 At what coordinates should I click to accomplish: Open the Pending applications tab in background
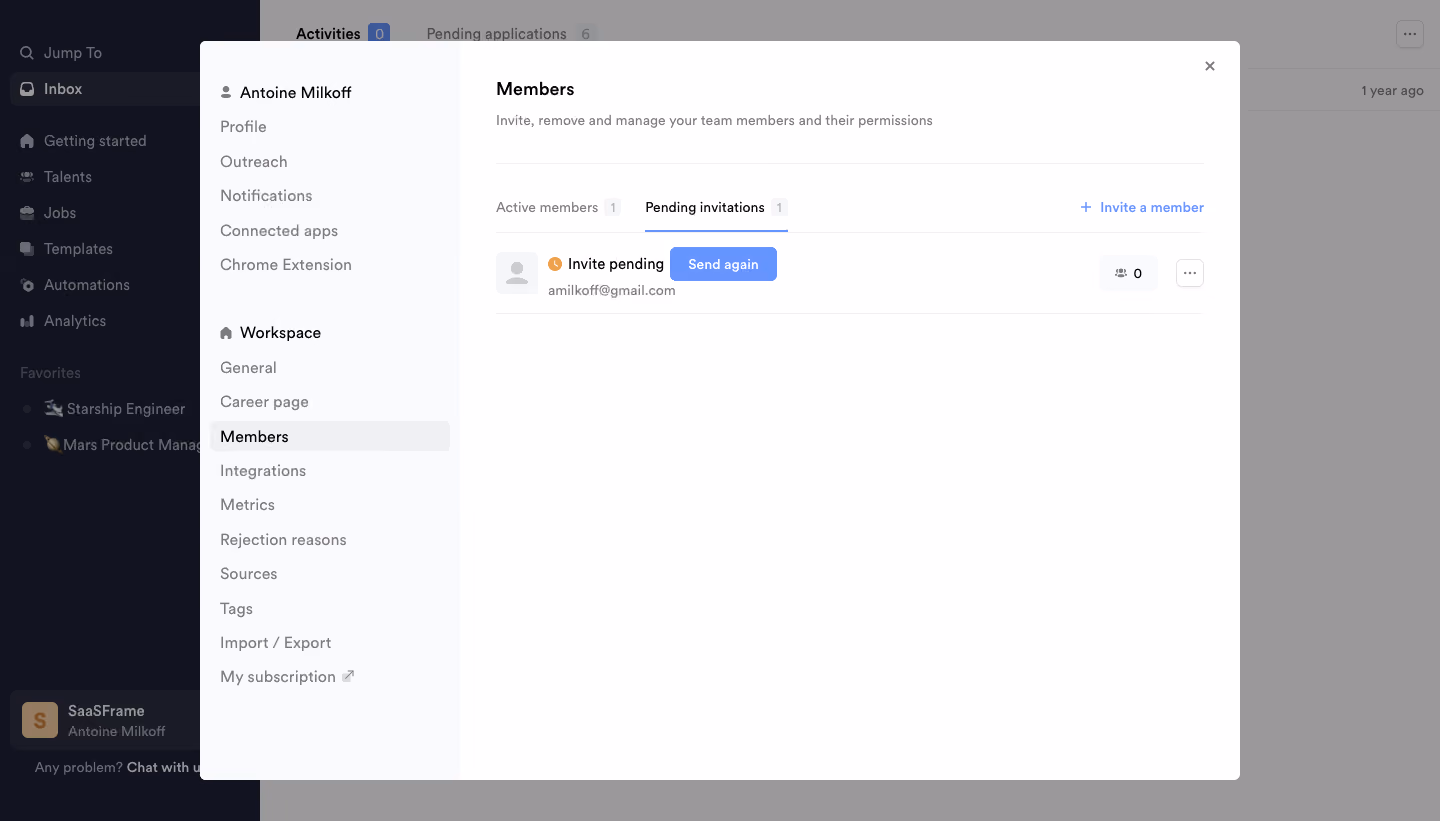click(x=511, y=34)
